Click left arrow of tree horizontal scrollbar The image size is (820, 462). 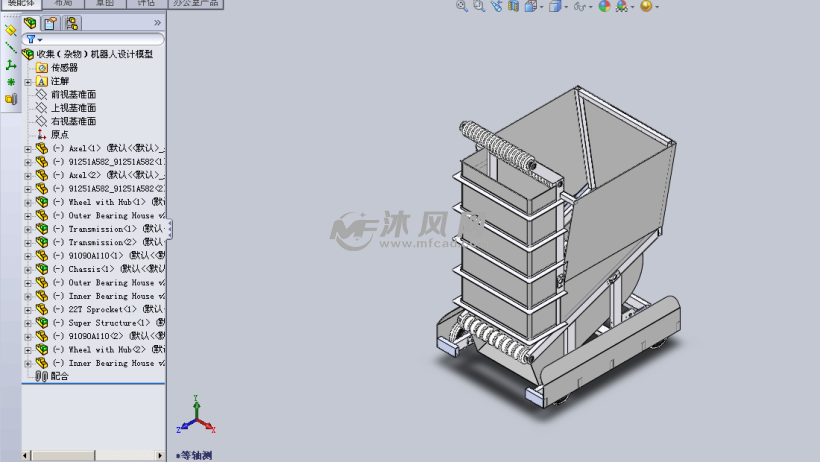point(26,456)
